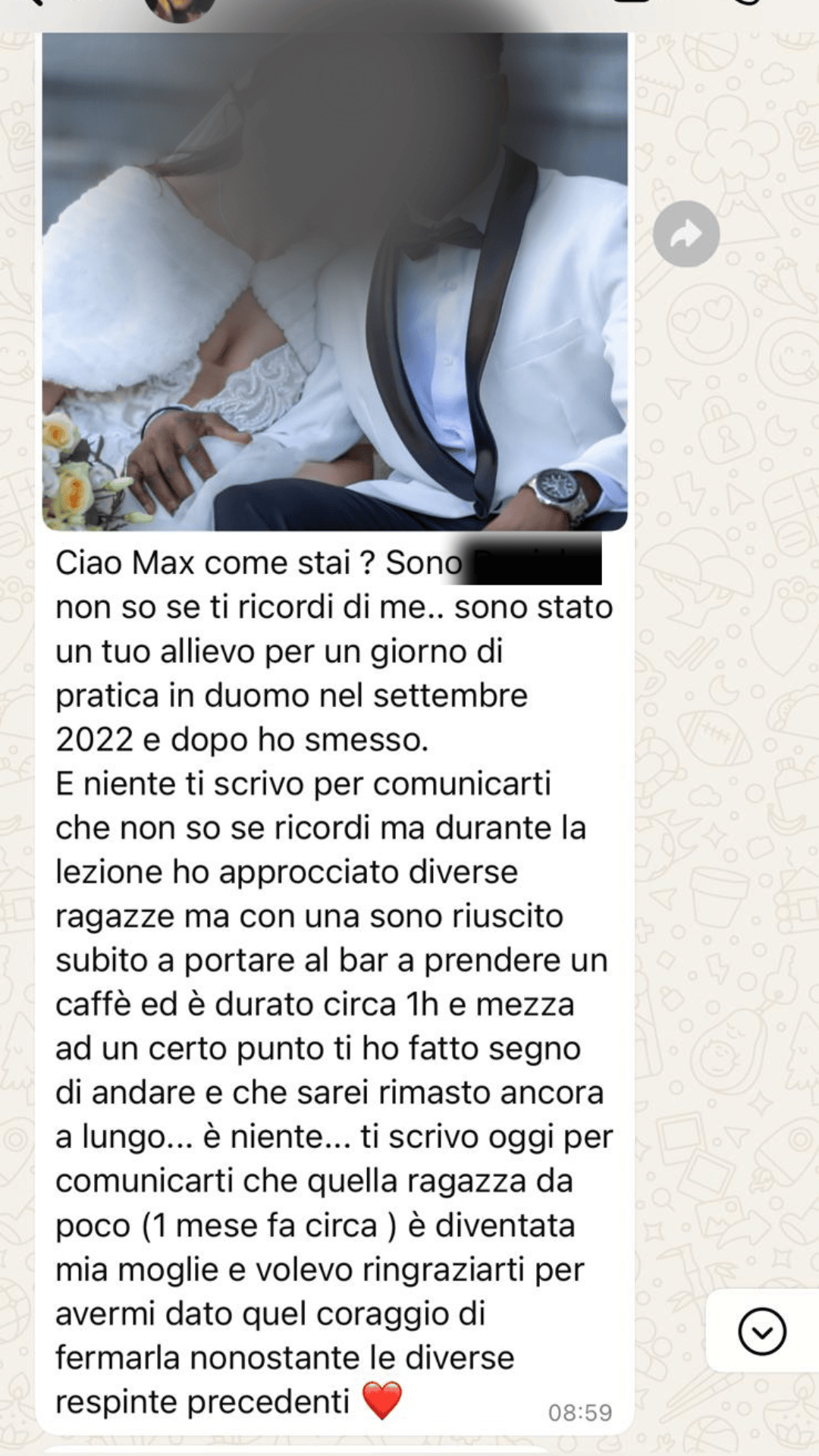Tap the 'mia moglie e volevo ringraziarti' line
The width and height of the screenshot is (819, 1456).
[320, 1269]
